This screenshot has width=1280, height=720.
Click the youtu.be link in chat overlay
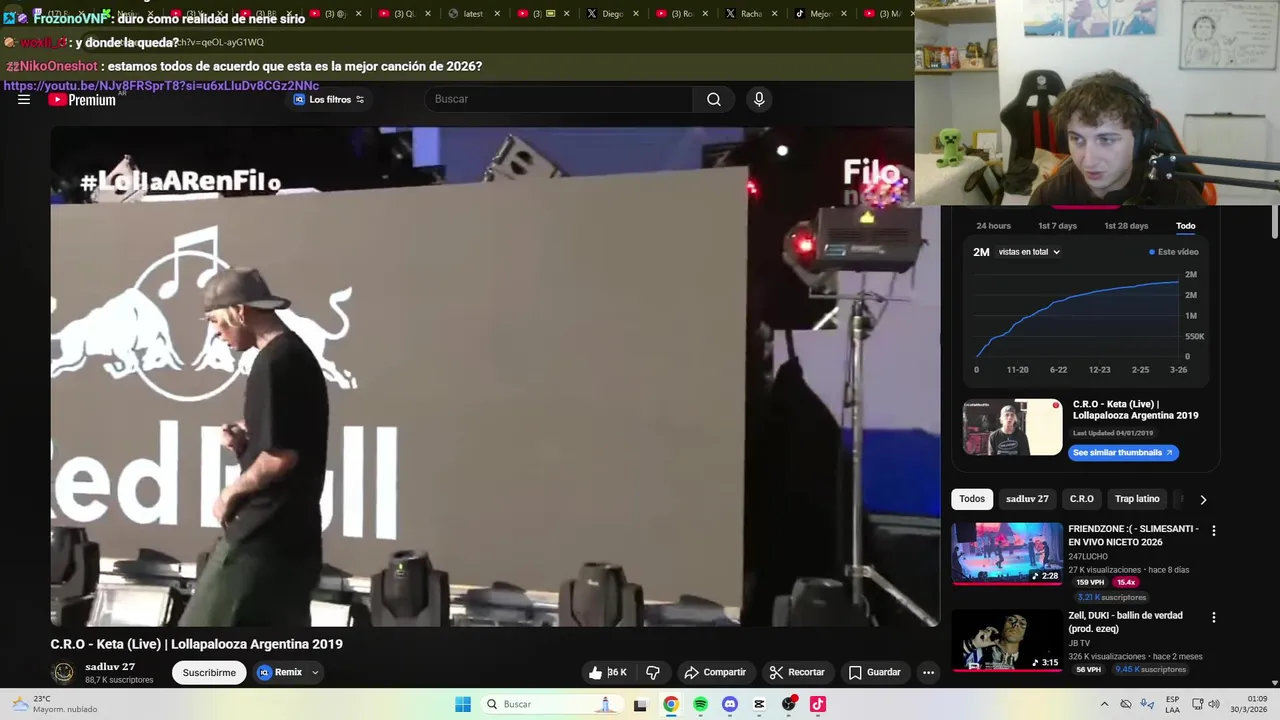[x=161, y=86]
